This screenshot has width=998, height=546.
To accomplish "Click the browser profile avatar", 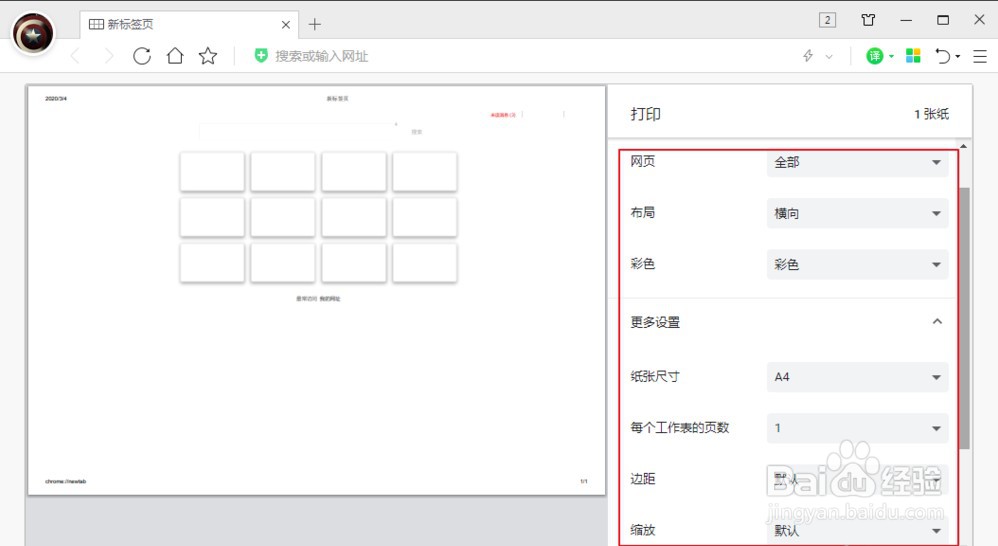I will 33,34.
